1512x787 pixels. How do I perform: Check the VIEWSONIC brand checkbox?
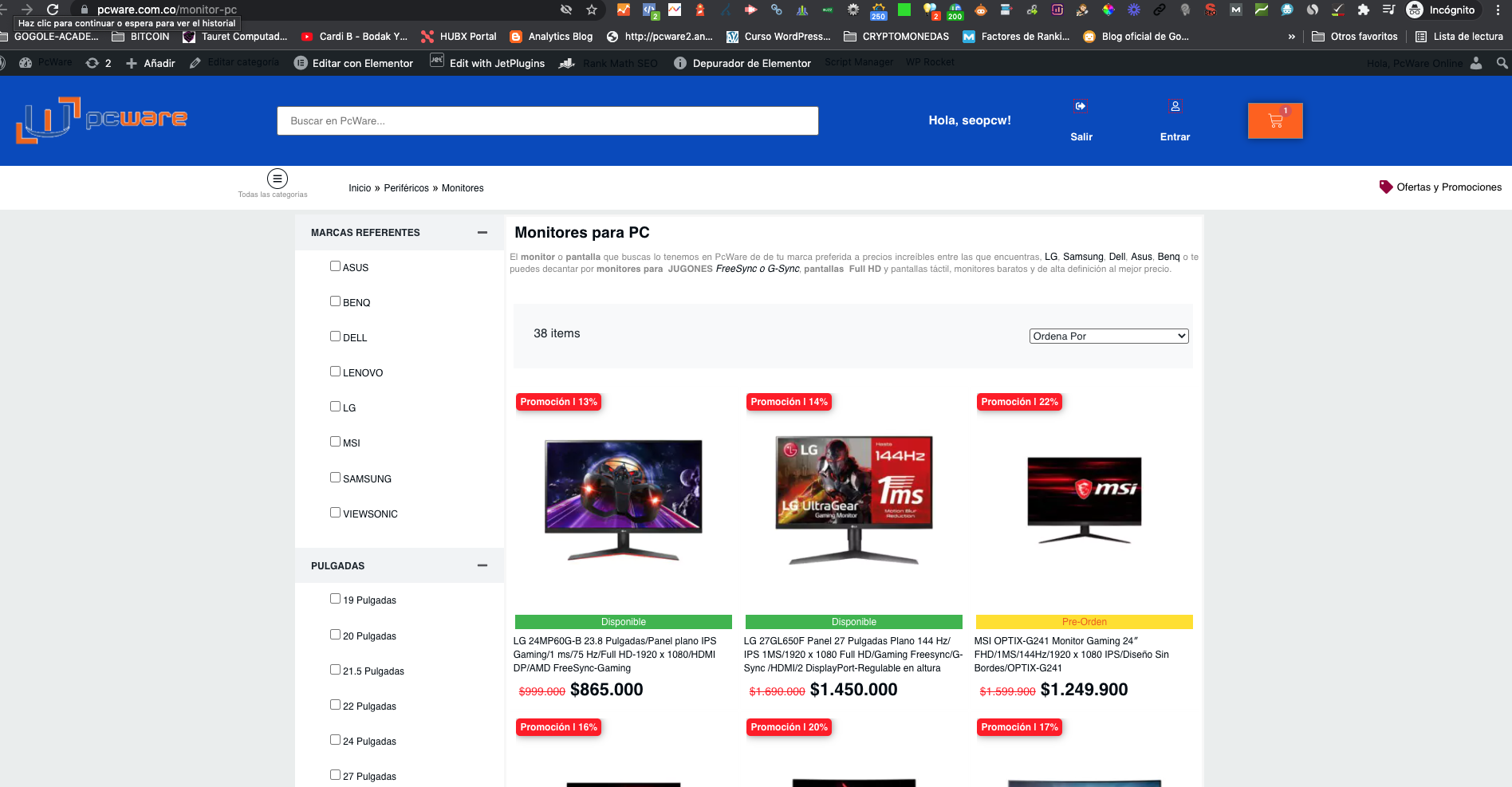point(335,513)
